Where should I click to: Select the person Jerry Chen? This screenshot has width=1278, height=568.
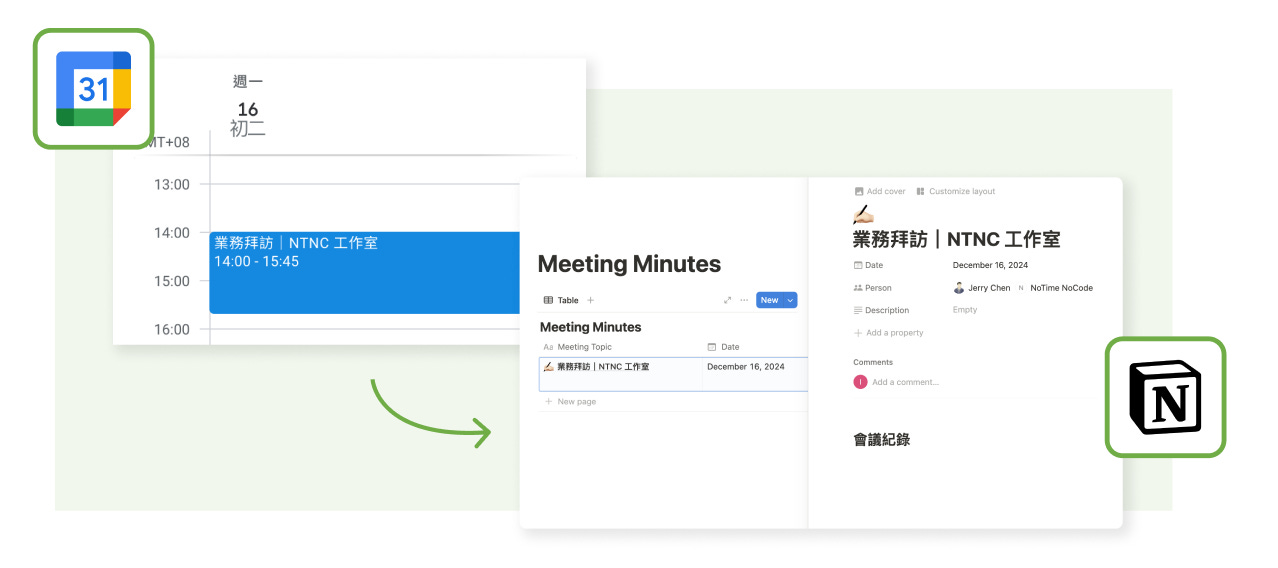pos(982,288)
